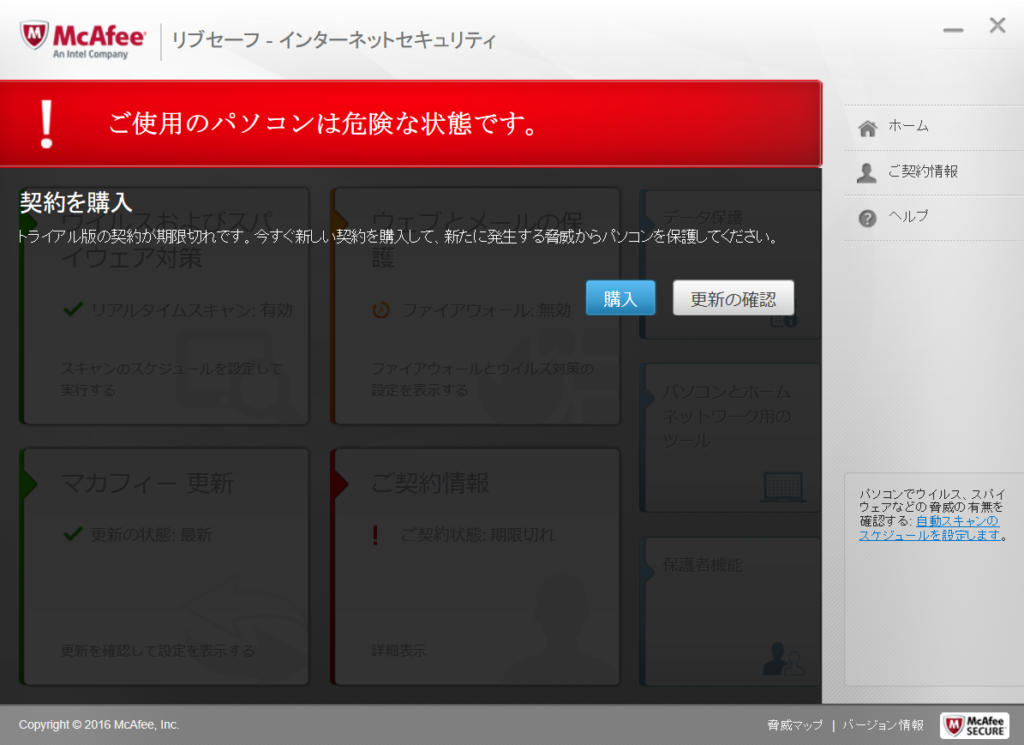Image resolution: width=1024 pixels, height=745 pixels.
Task: Click the white exclamation mark in the red banner
Action: point(46,124)
